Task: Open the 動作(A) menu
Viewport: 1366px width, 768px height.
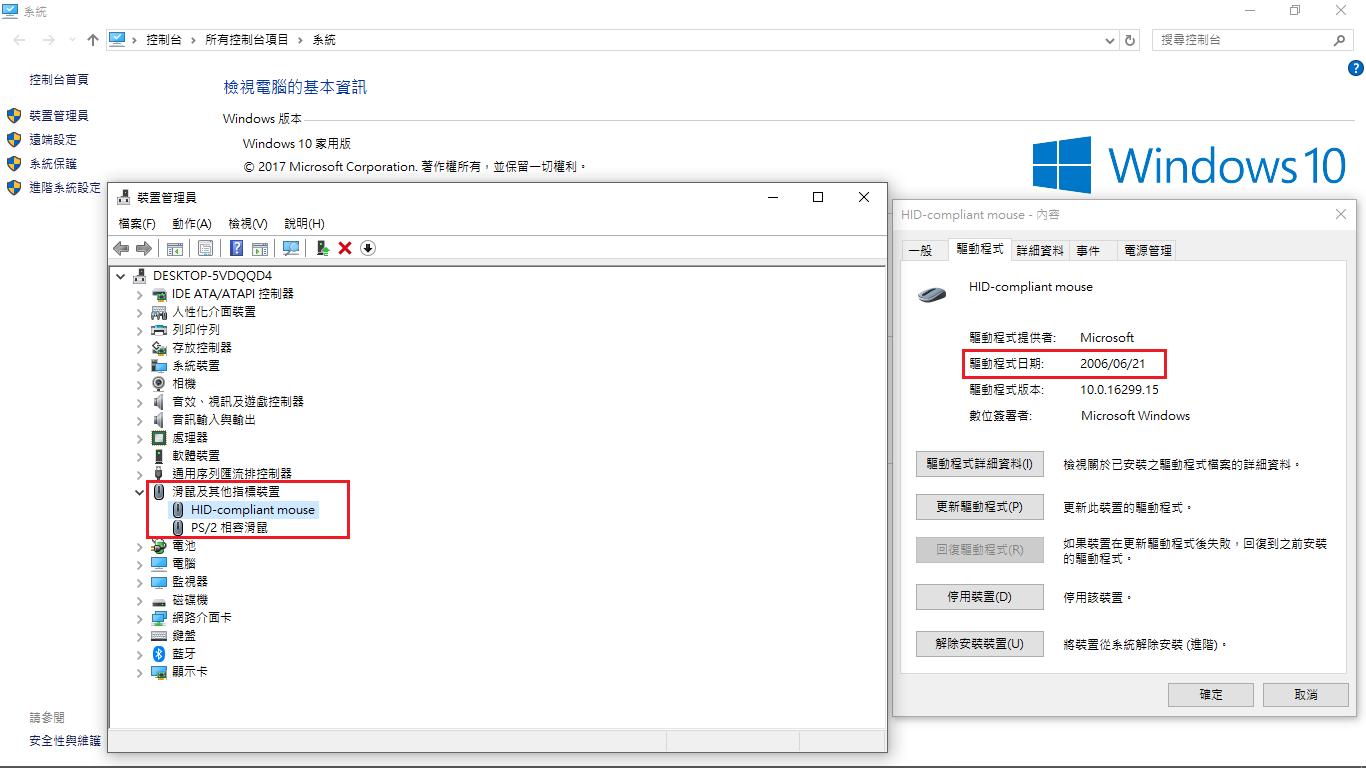Action: click(192, 224)
